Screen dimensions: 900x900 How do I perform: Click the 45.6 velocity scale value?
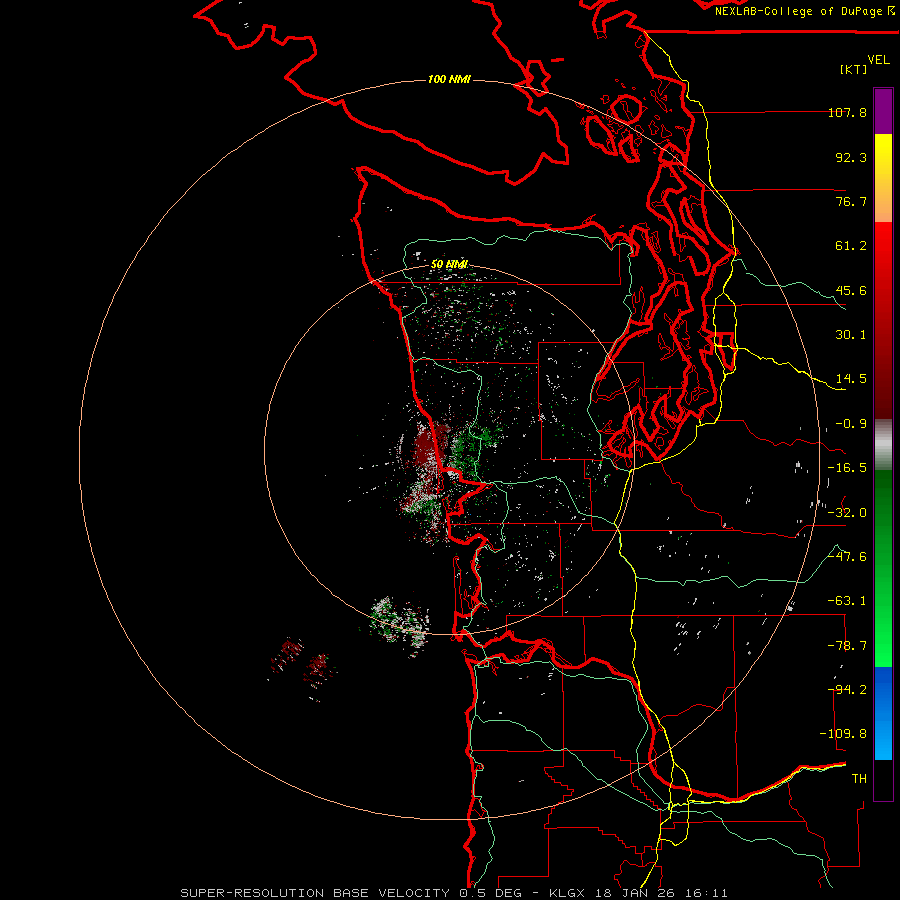click(x=851, y=290)
